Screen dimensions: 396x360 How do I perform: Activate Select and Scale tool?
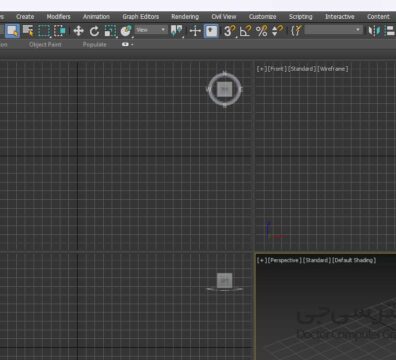110,31
